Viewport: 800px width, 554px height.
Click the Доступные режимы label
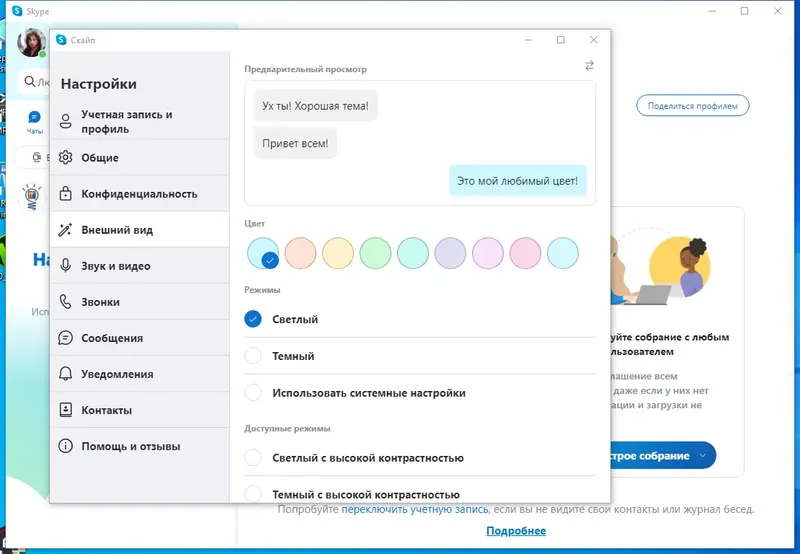(287, 429)
